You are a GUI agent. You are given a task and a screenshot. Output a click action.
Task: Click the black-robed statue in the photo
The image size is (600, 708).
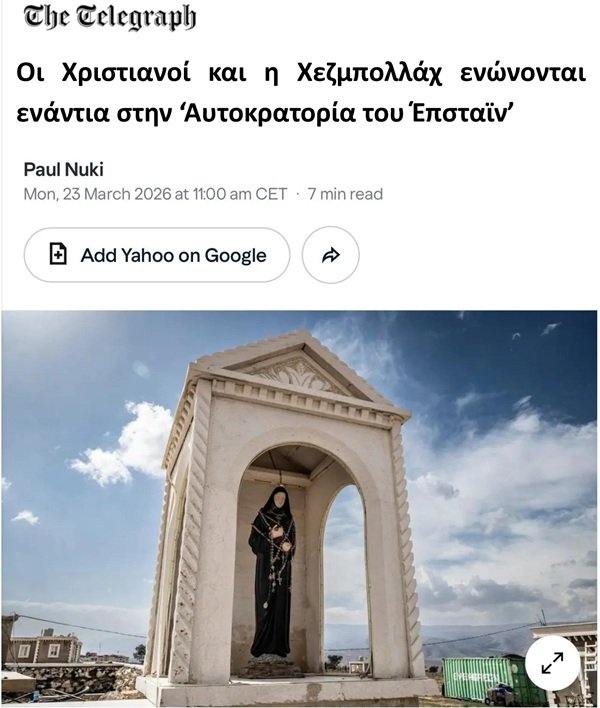[273, 571]
